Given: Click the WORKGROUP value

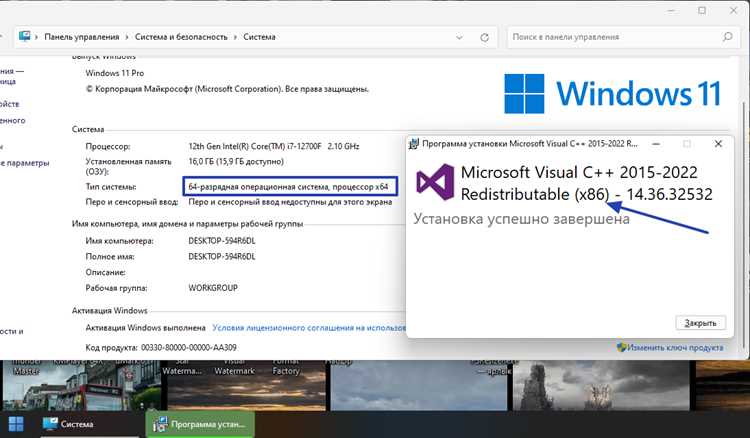Looking at the screenshot, I should [x=213, y=288].
